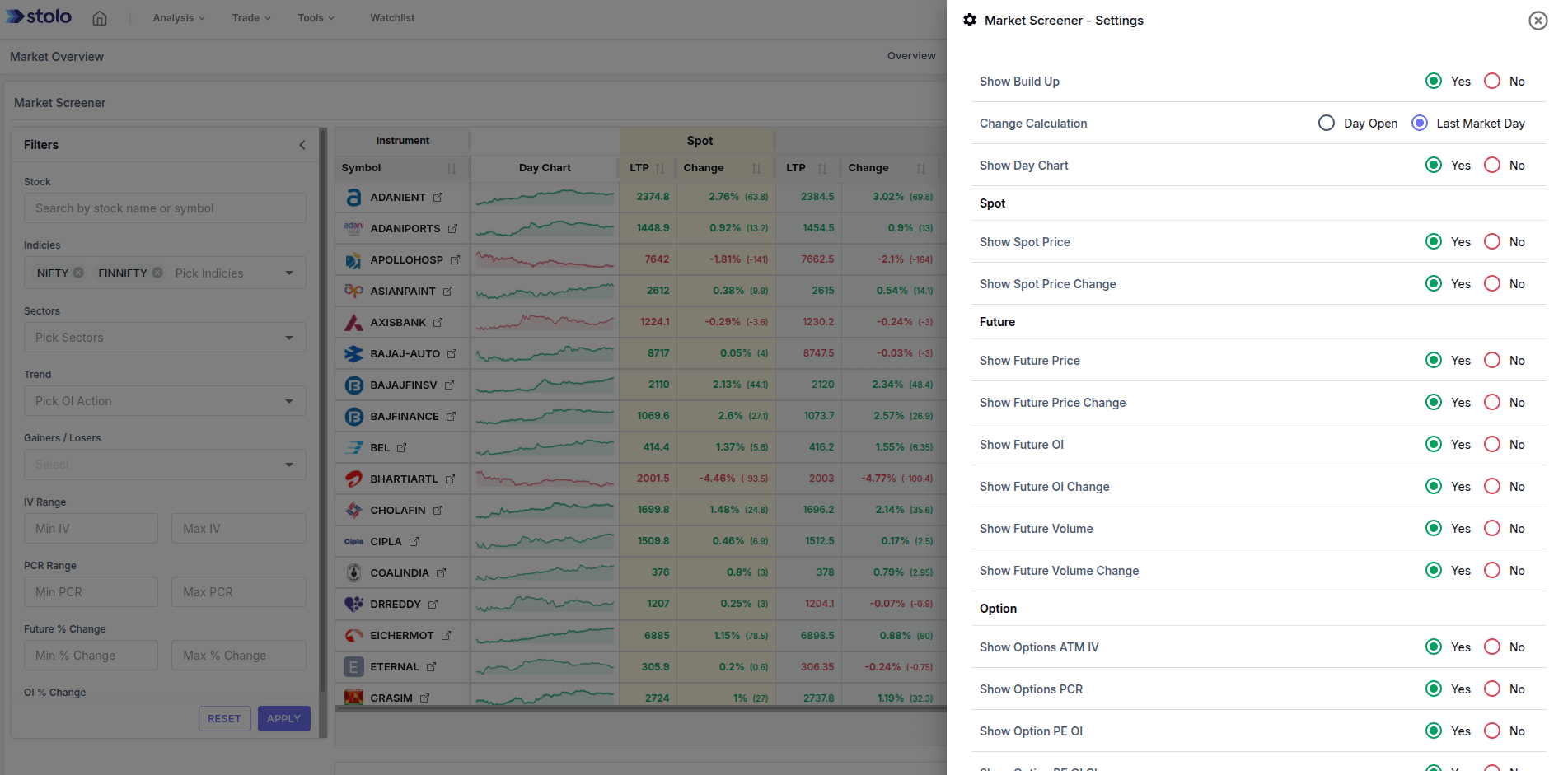This screenshot has width=1568, height=775.
Task: Click the external link icon next to CIPLA
Action: point(416,541)
